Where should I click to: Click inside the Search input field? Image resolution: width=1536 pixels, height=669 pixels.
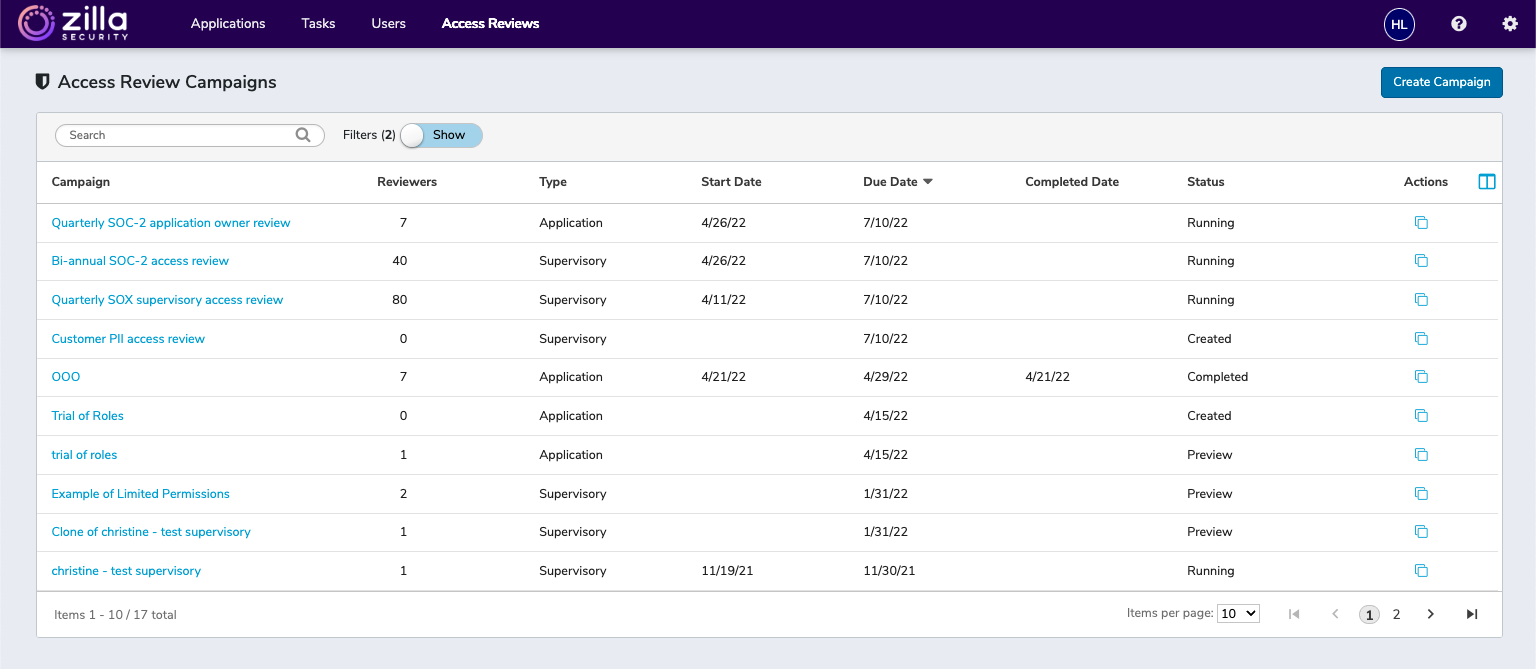click(x=170, y=134)
